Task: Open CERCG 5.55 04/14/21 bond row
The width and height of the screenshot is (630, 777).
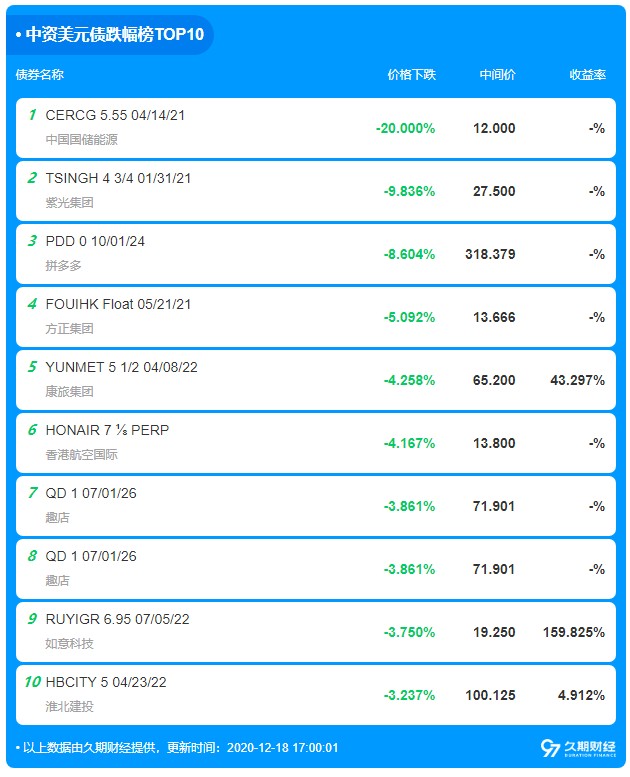Action: point(316,128)
